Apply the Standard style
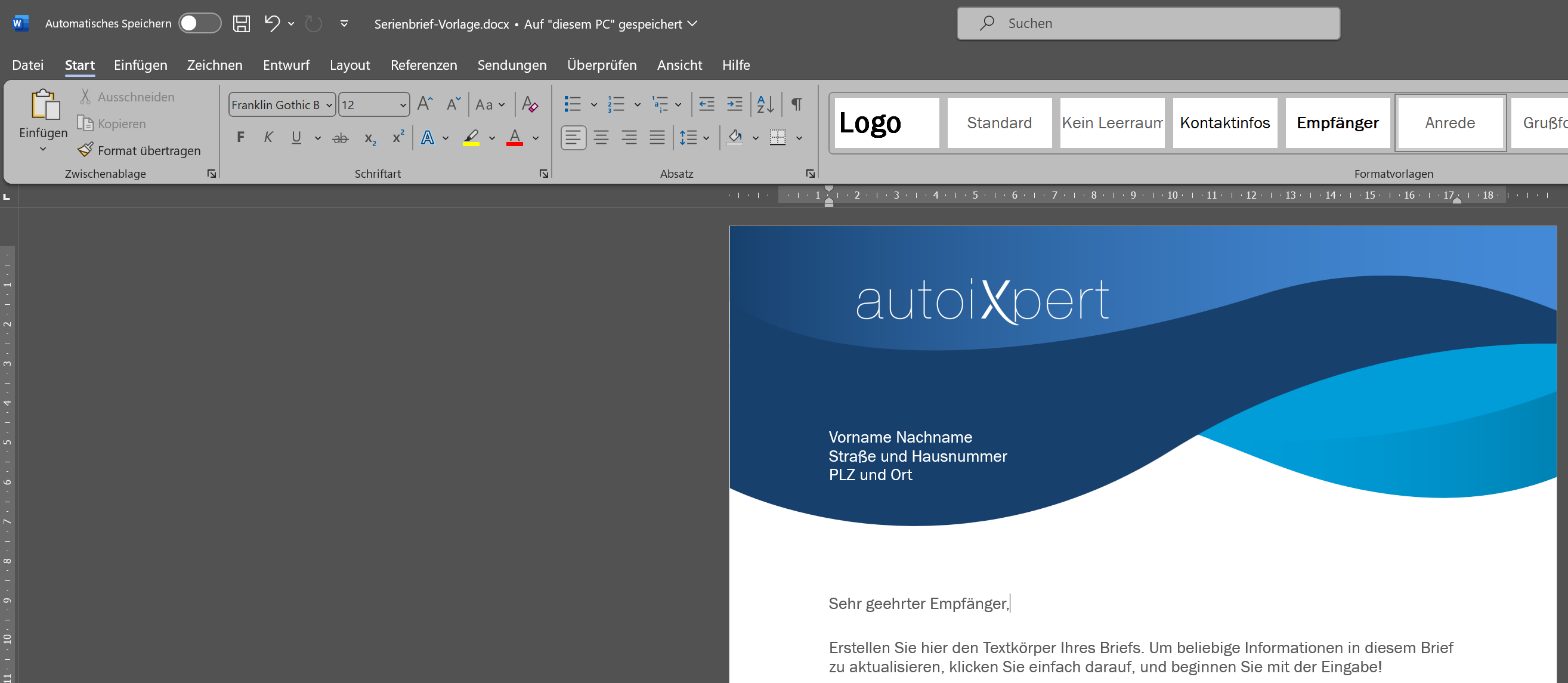Screen dimensions: 1568x683 (x=1000, y=123)
